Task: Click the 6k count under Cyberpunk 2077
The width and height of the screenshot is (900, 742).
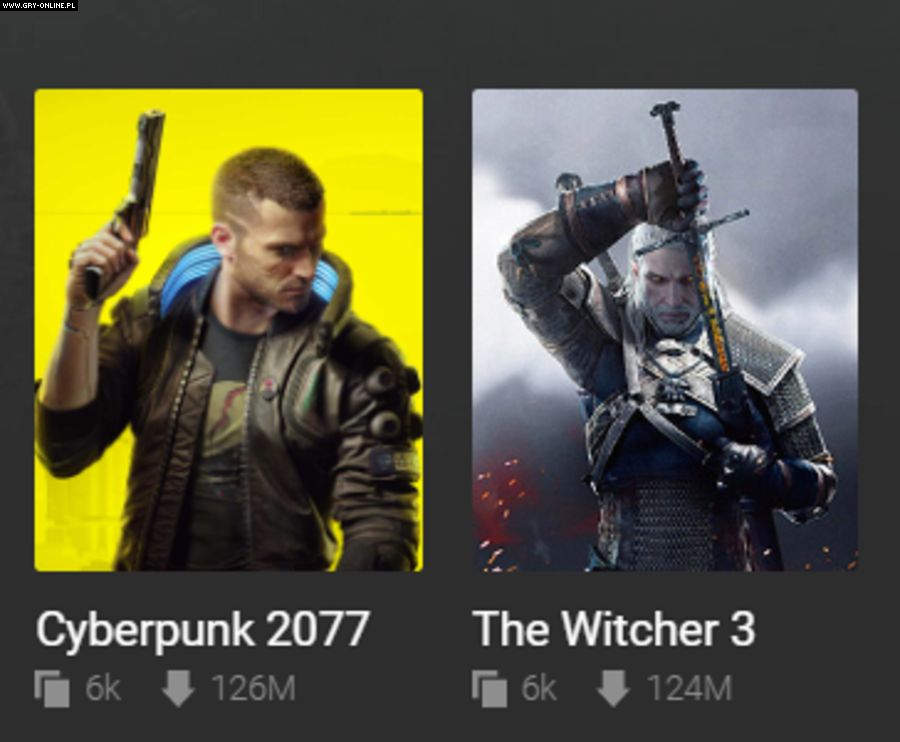Action: coord(103,687)
